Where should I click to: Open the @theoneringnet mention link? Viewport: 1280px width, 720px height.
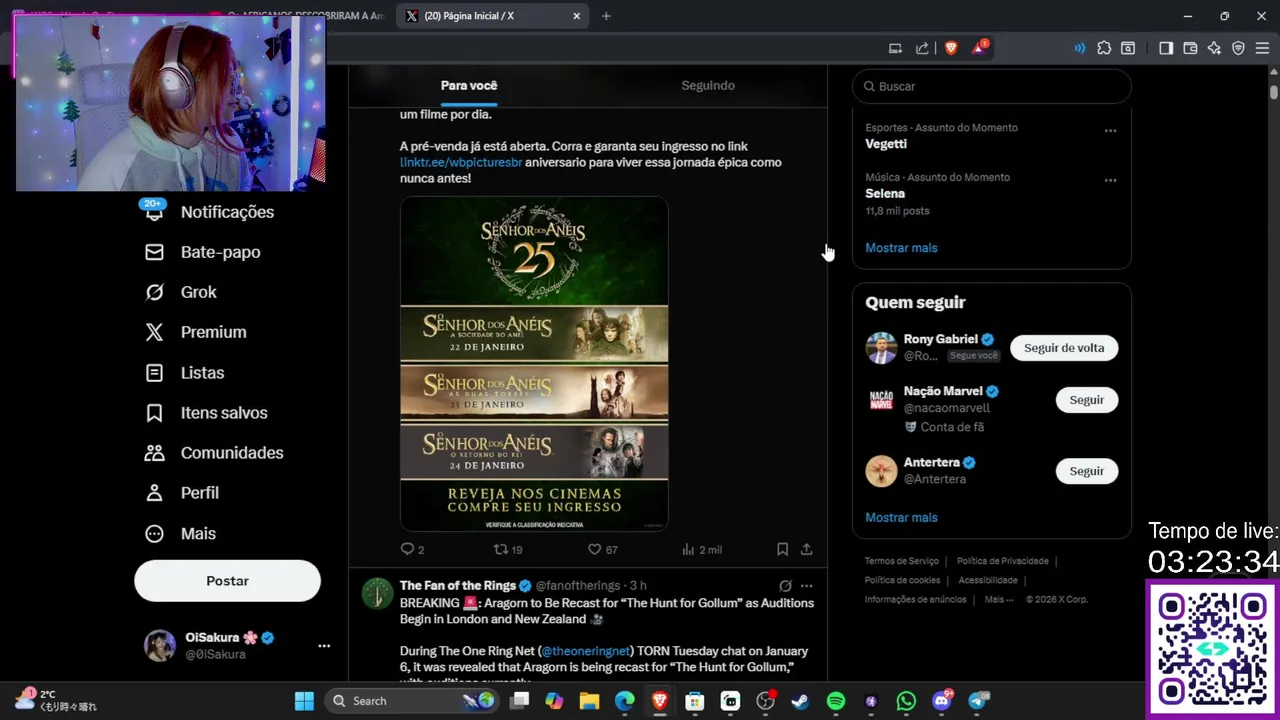point(587,651)
